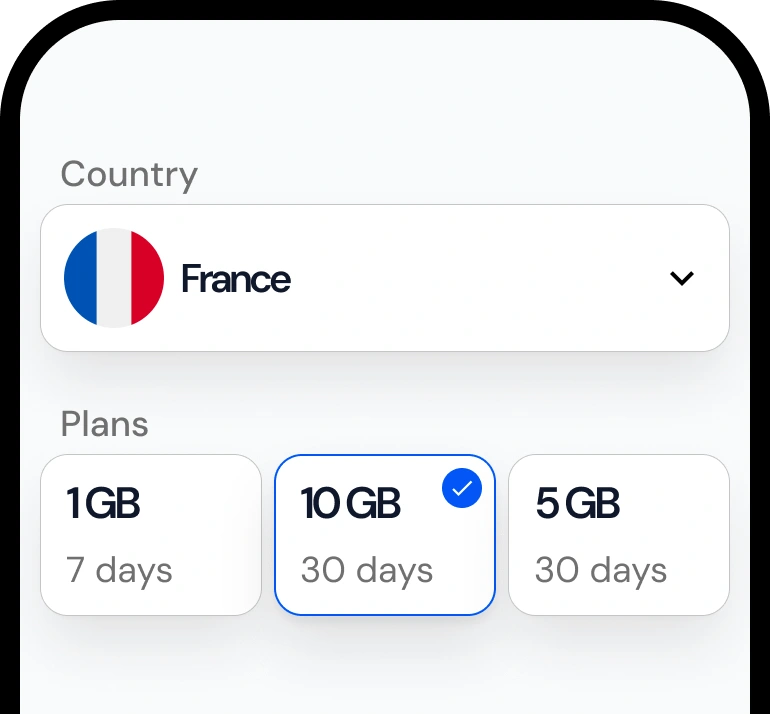Click the France flag icon
770x714 pixels.
[x=114, y=278]
